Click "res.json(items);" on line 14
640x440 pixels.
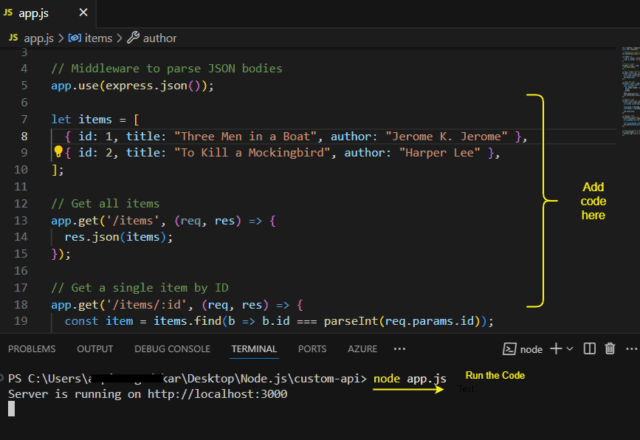[119, 237]
